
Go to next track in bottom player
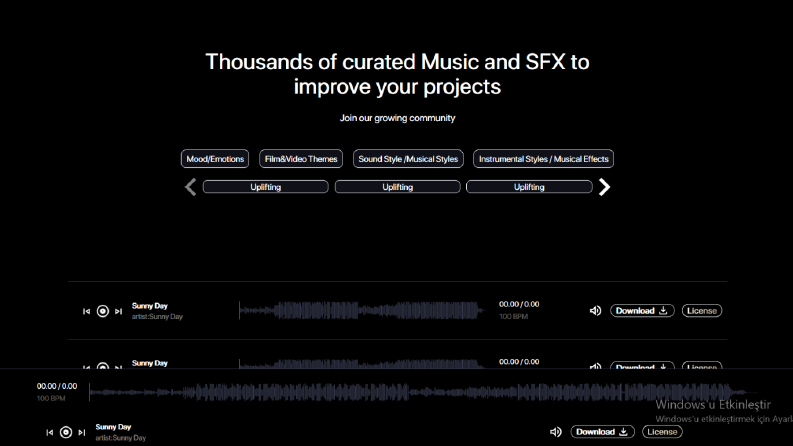(82, 432)
